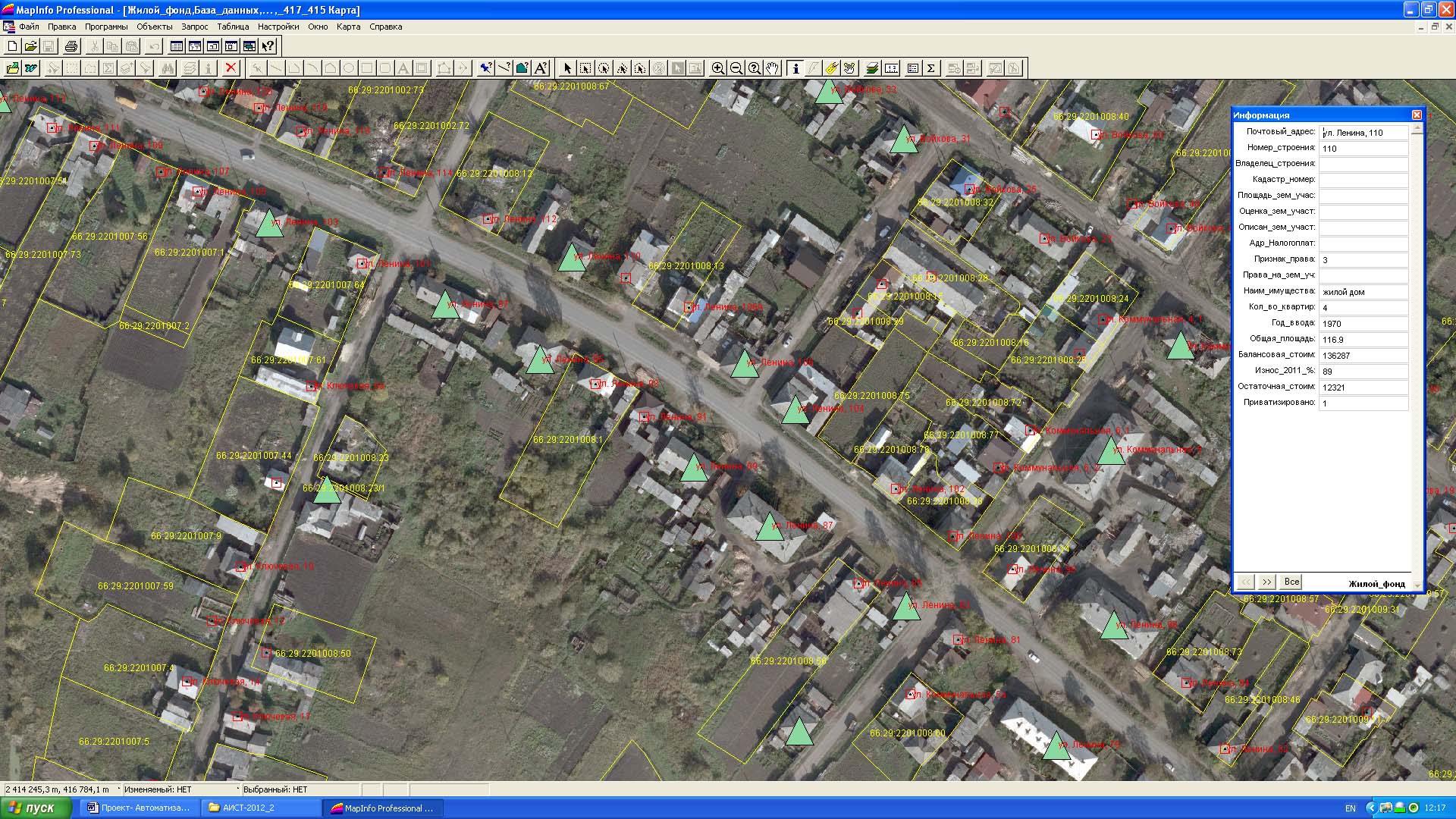This screenshot has width=1456, height=819.
Task: Choose the Polygon Select tool
Action: pyautogui.click(x=622, y=68)
